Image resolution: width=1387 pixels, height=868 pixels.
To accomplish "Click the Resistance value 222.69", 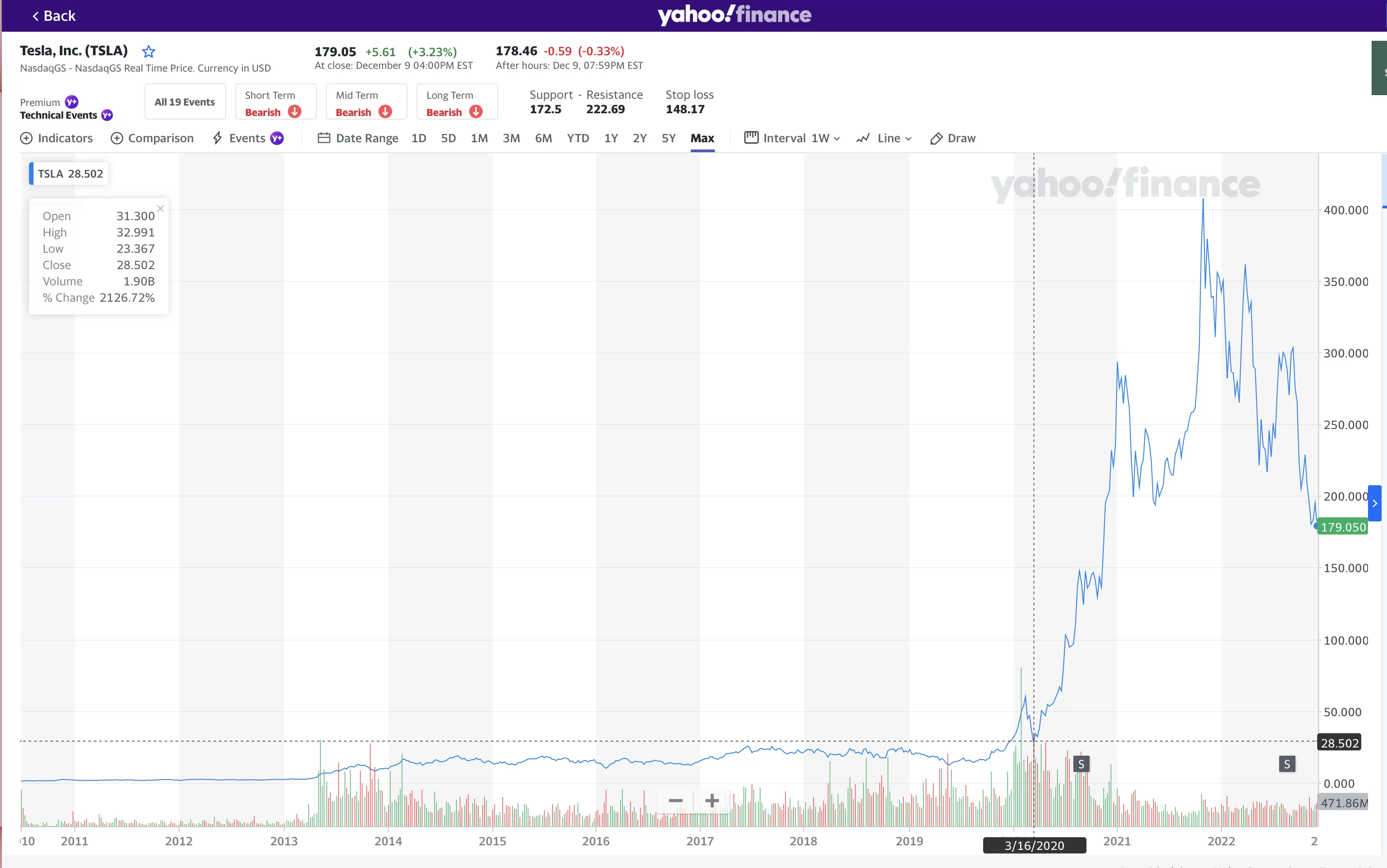I will click(x=606, y=109).
